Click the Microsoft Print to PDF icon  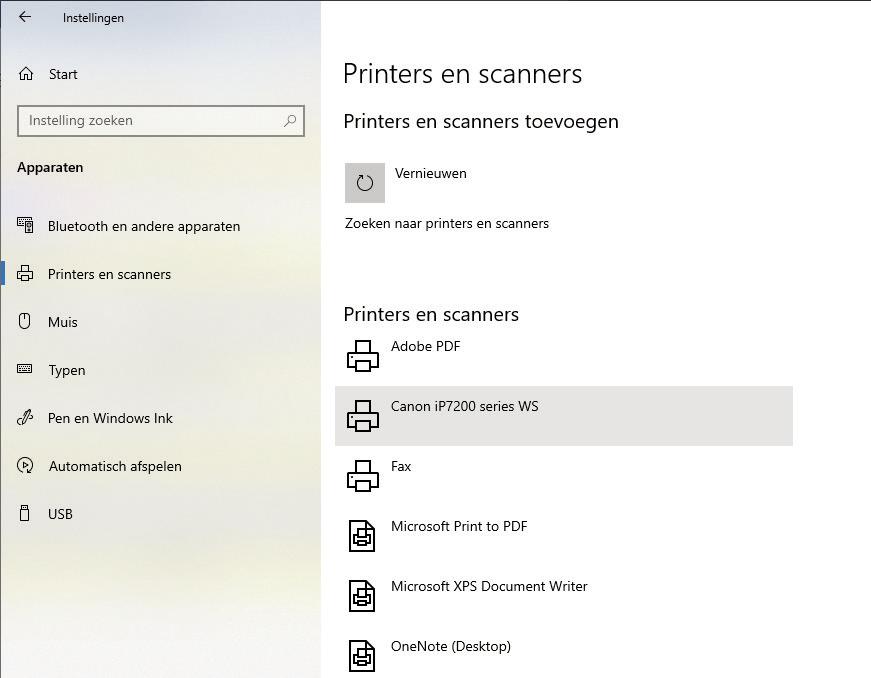(x=362, y=536)
